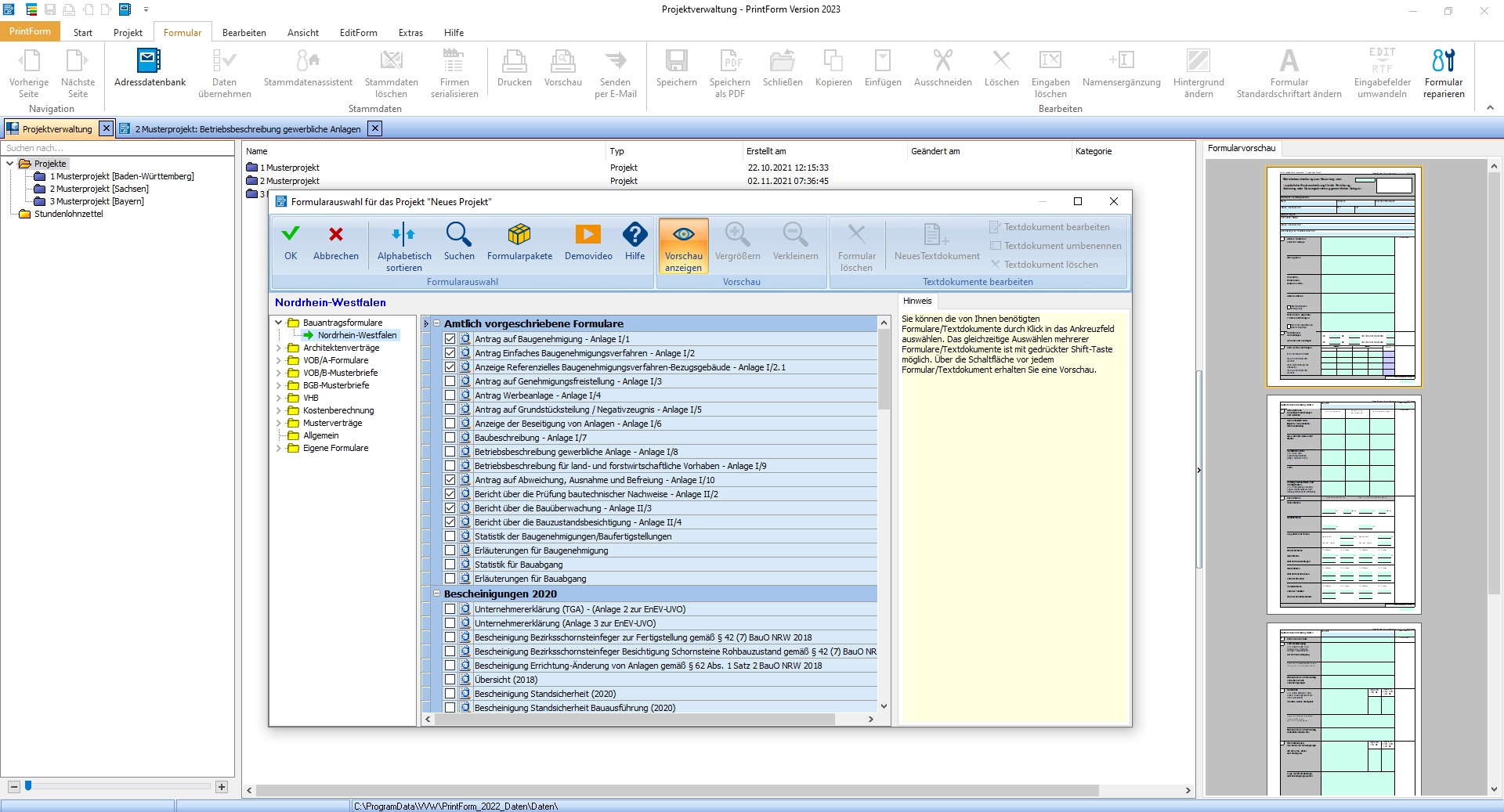The height and width of the screenshot is (812, 1504).
Task: Click the zoom slider handle bottom left
Action: click(x=28, y=785)
